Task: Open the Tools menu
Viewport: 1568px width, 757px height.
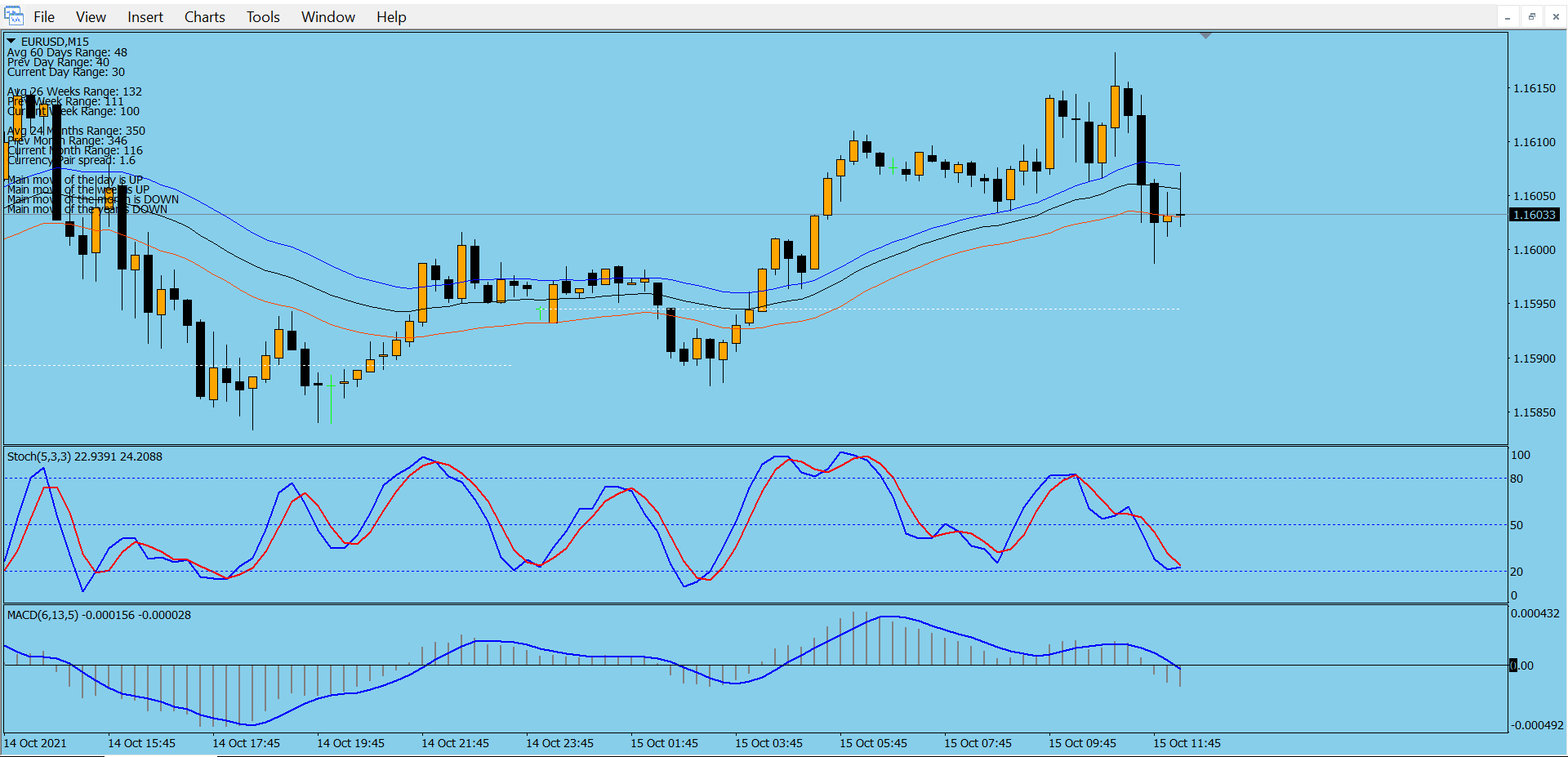Action: point(263,17)
